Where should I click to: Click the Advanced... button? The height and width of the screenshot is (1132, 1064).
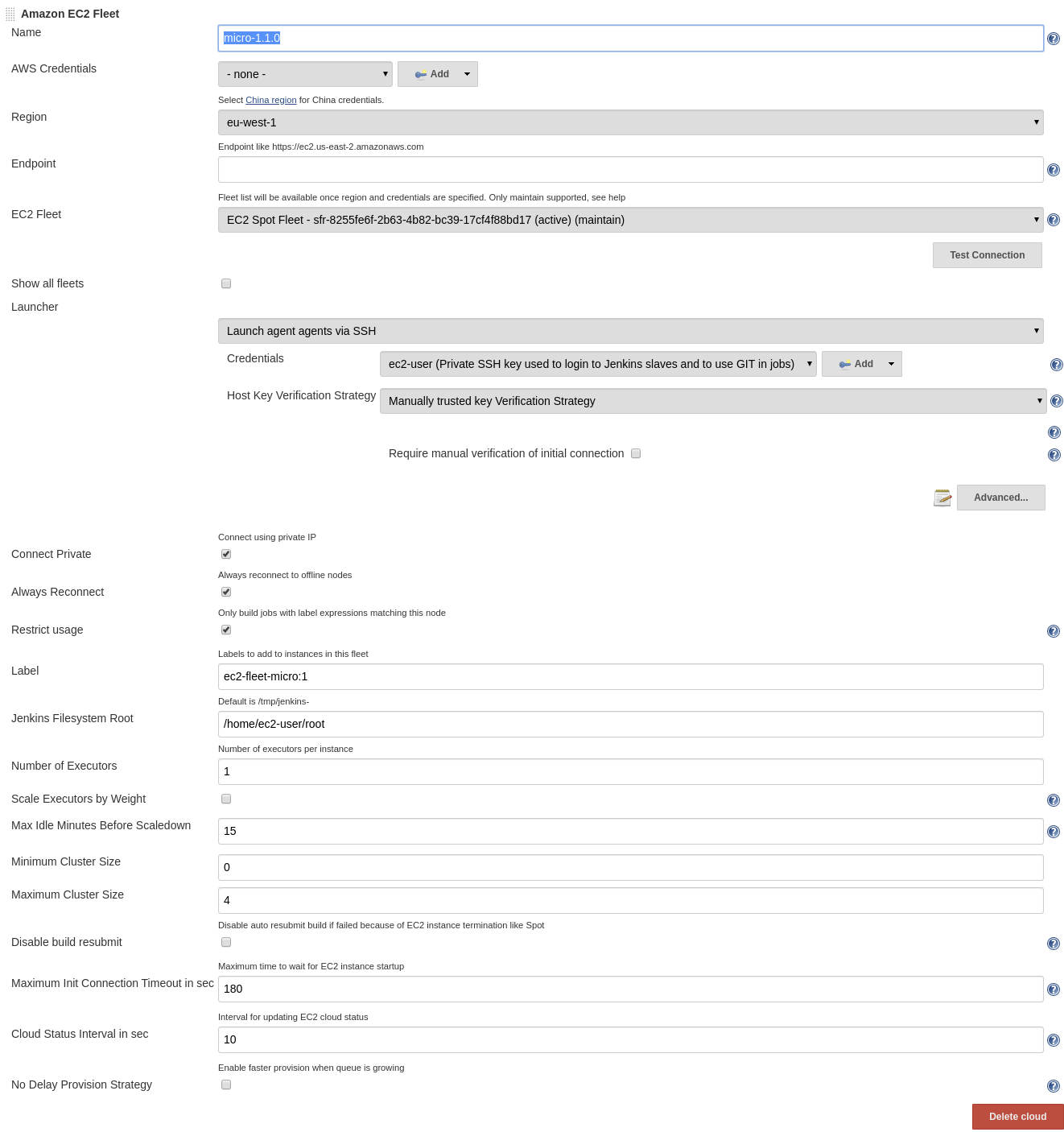click(x=1001, y=498)
